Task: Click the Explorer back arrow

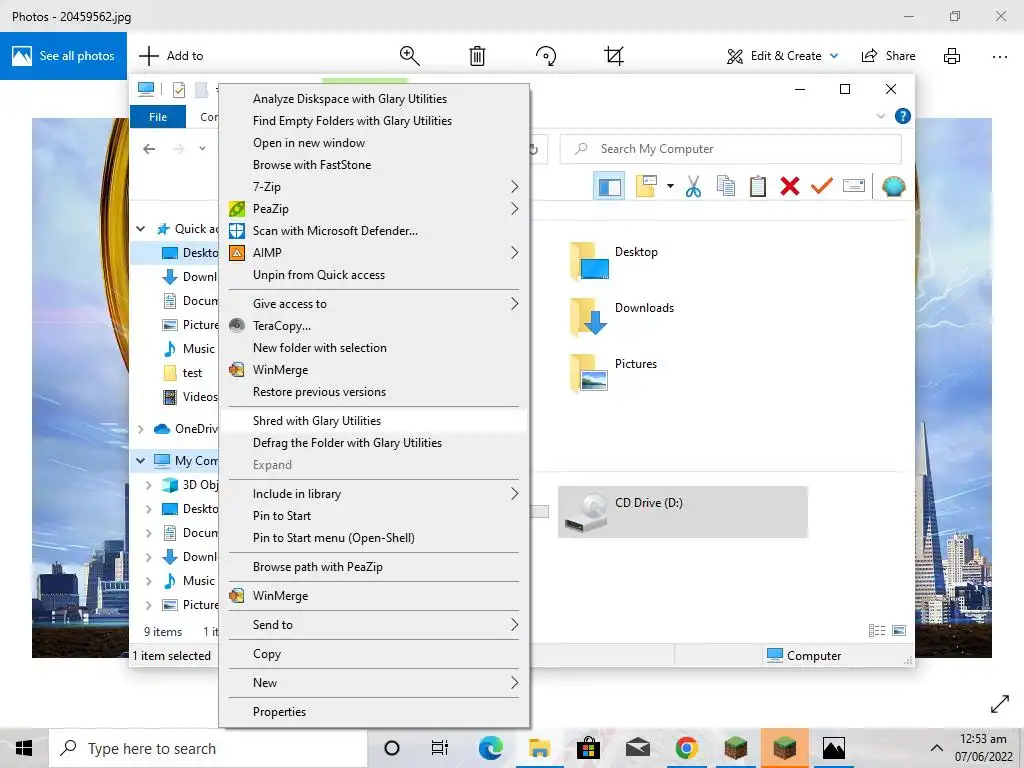Action: [x=150, y=149]
